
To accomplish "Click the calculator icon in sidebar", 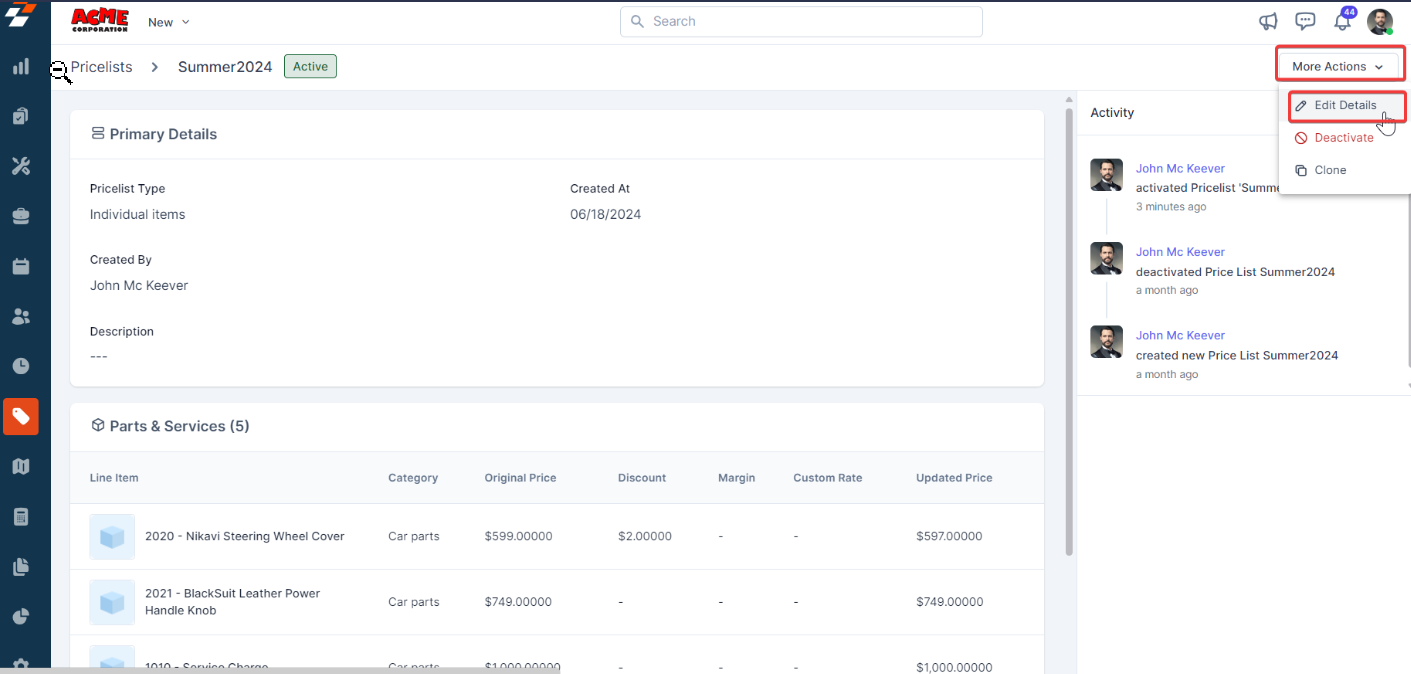I will pos(20,517).
